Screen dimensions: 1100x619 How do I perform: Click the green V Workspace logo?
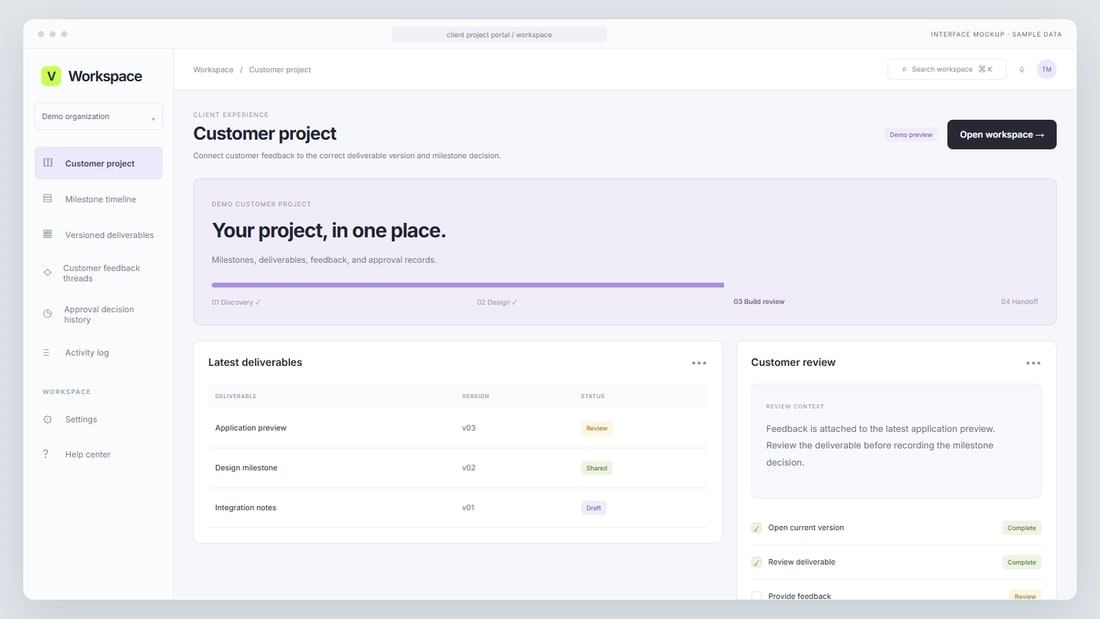pos(51,76)
